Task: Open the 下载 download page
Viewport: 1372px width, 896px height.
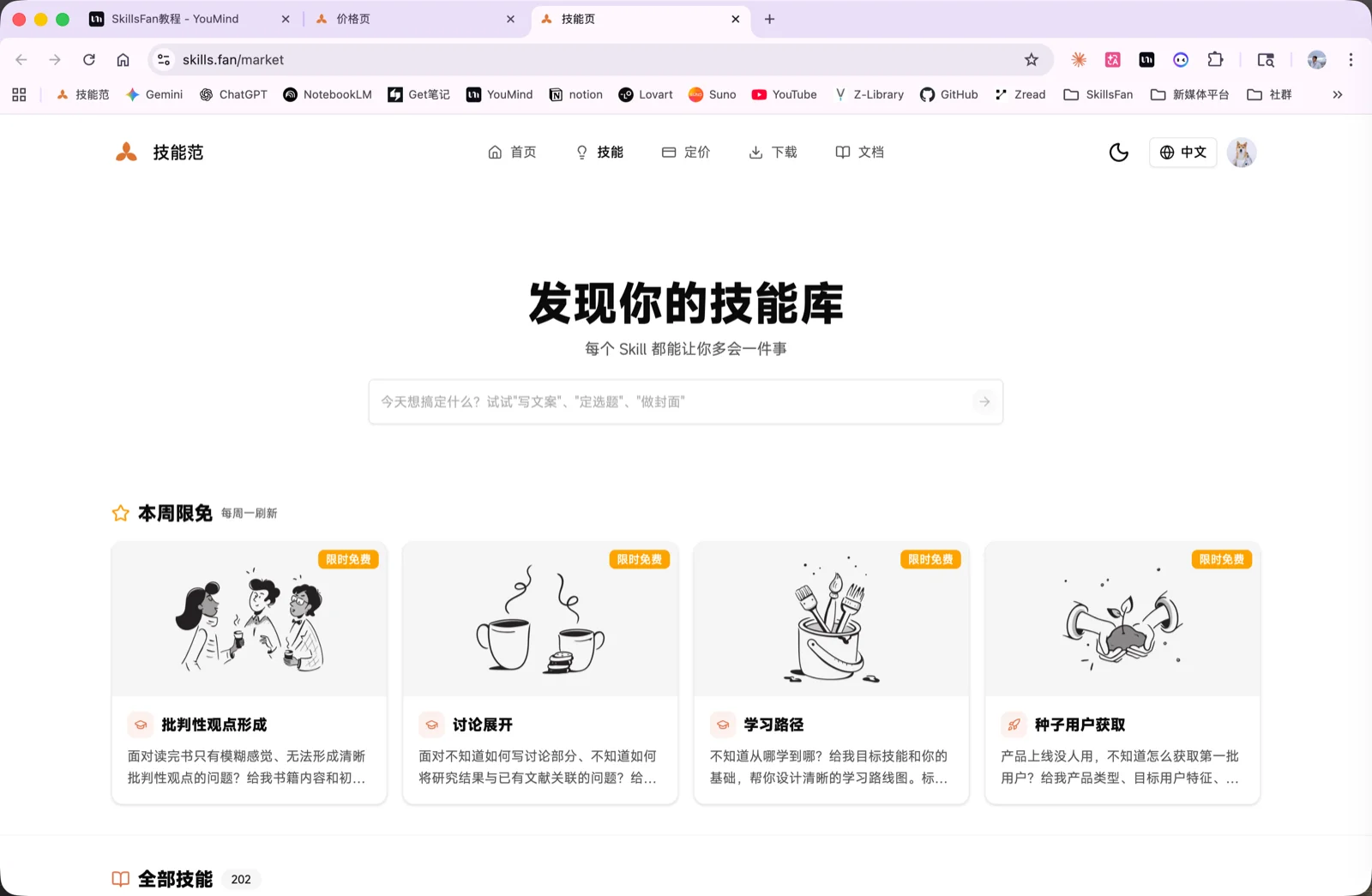Action: 773,153
